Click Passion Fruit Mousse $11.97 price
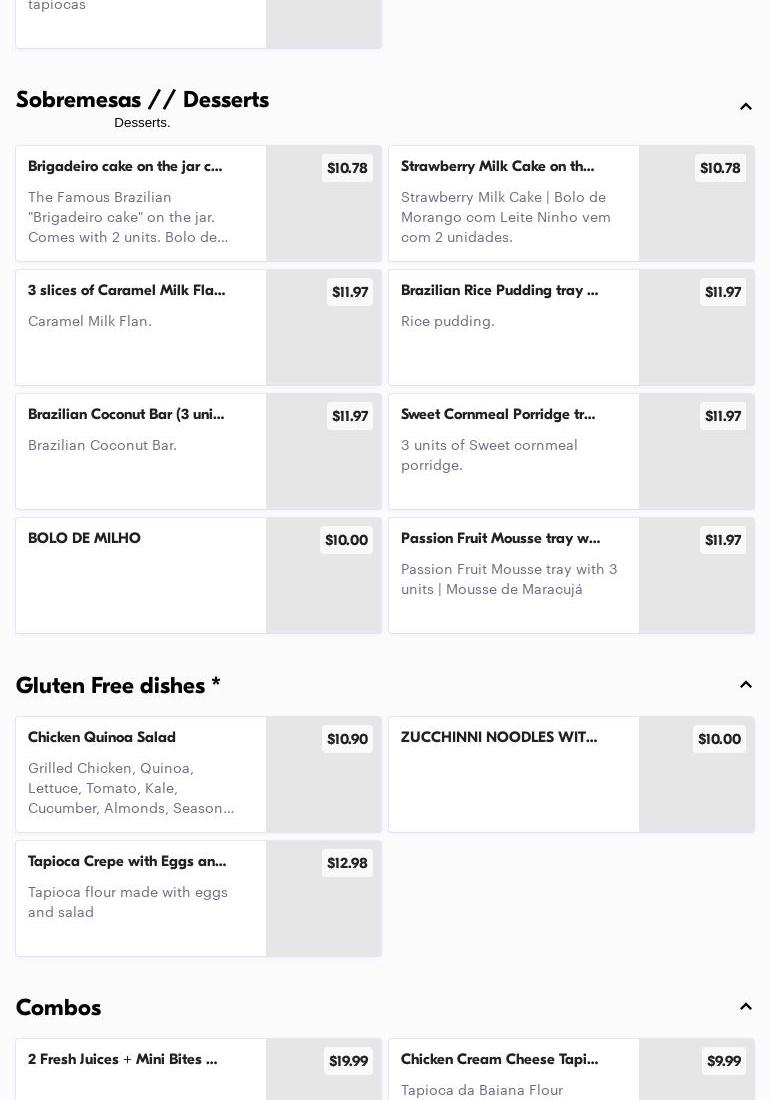Viewport: 770px width, 1100px height. 723,540
